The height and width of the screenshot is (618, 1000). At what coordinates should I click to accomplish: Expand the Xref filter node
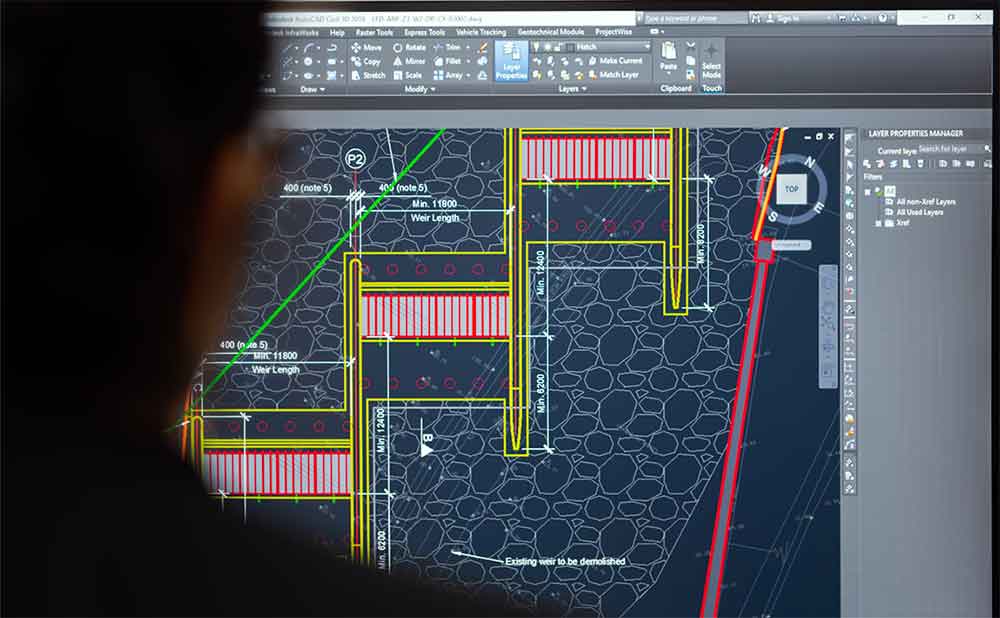click(877, 223)
